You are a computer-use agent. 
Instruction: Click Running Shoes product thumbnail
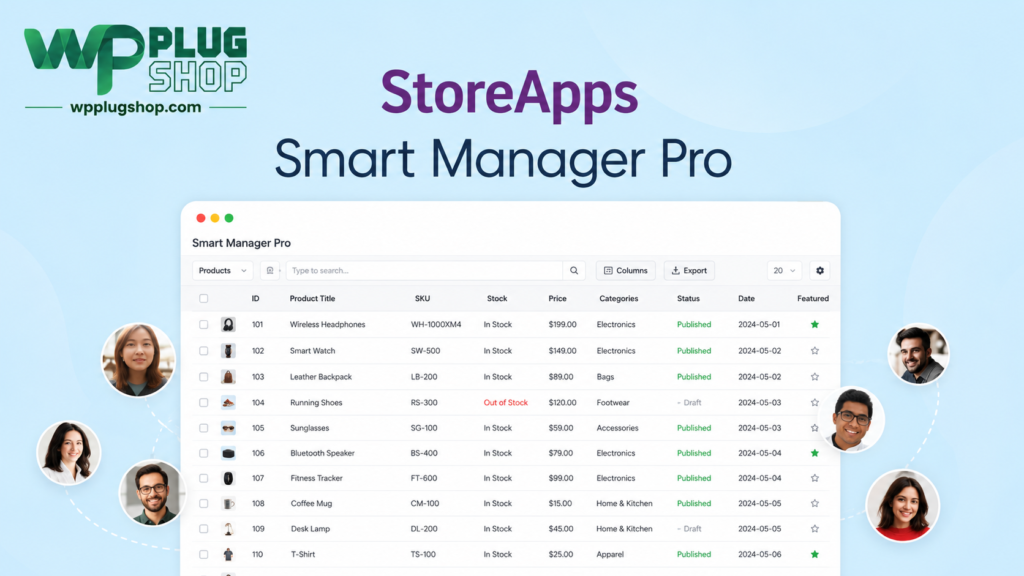228,402
